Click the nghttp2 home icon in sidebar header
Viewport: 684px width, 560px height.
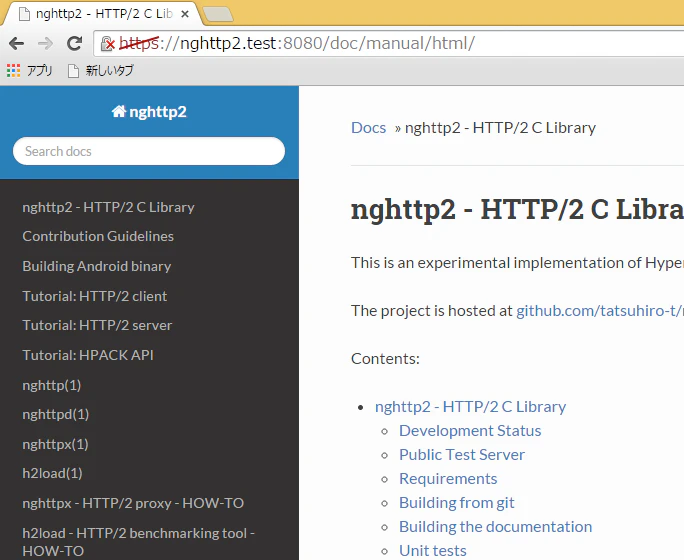click(119, 112)
